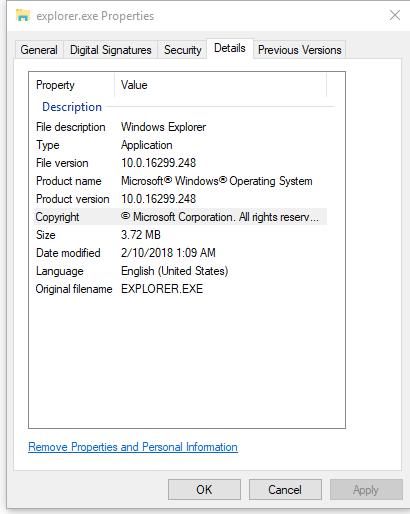Select the Language property label

pyautogui.click(x=60, y=271)
